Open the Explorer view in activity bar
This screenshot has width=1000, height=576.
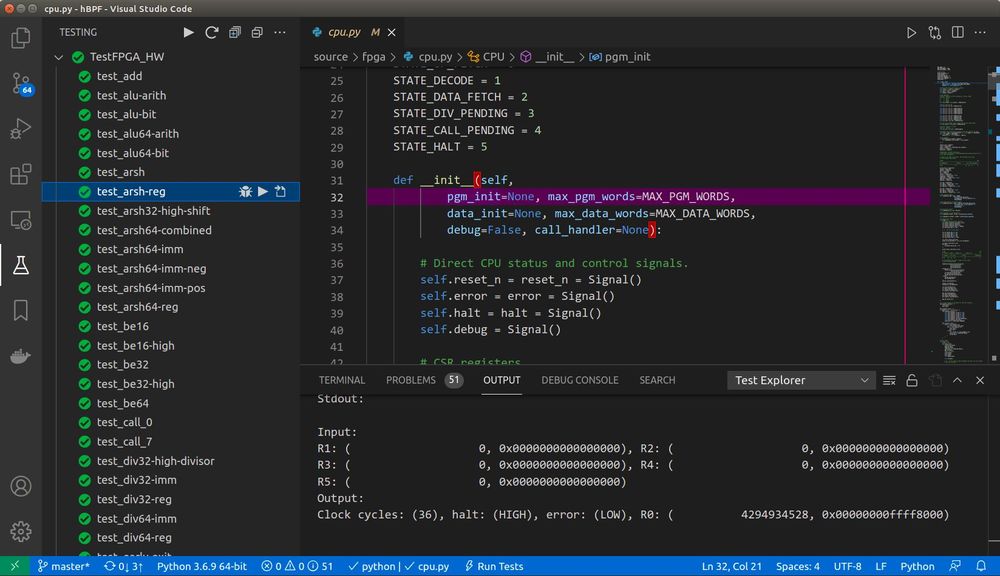coord(20,38)
